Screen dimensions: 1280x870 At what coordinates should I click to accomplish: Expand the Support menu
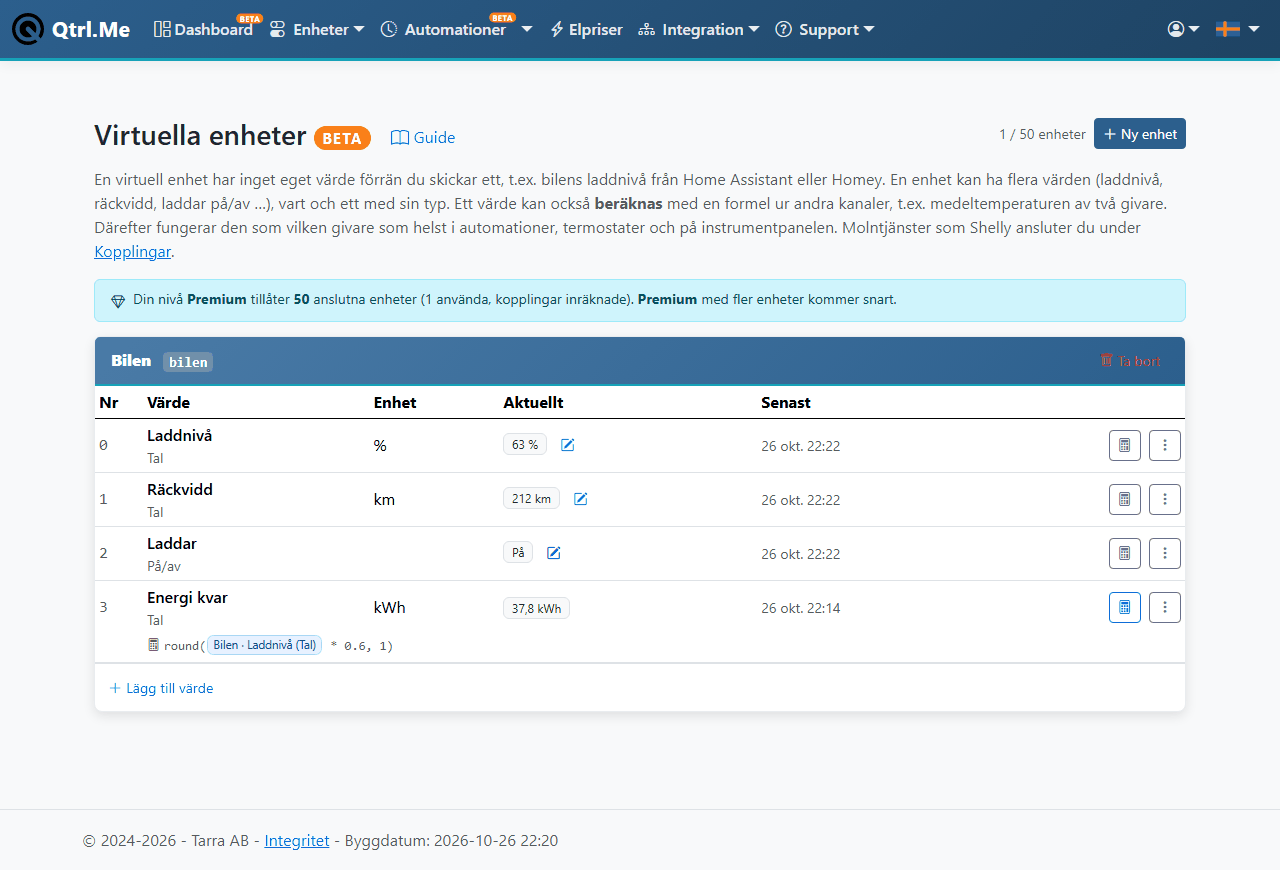825,30
